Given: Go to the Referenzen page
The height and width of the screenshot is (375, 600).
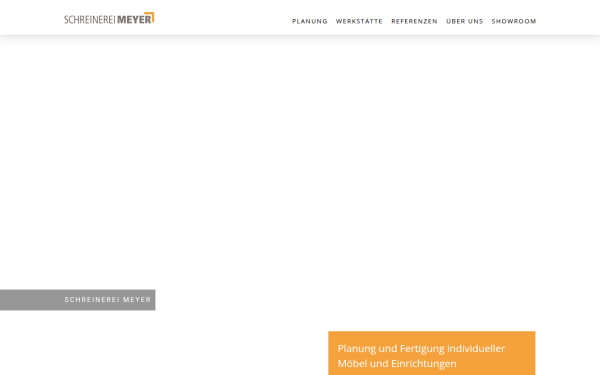Looking at the screenshot, I should coord(414,21).
